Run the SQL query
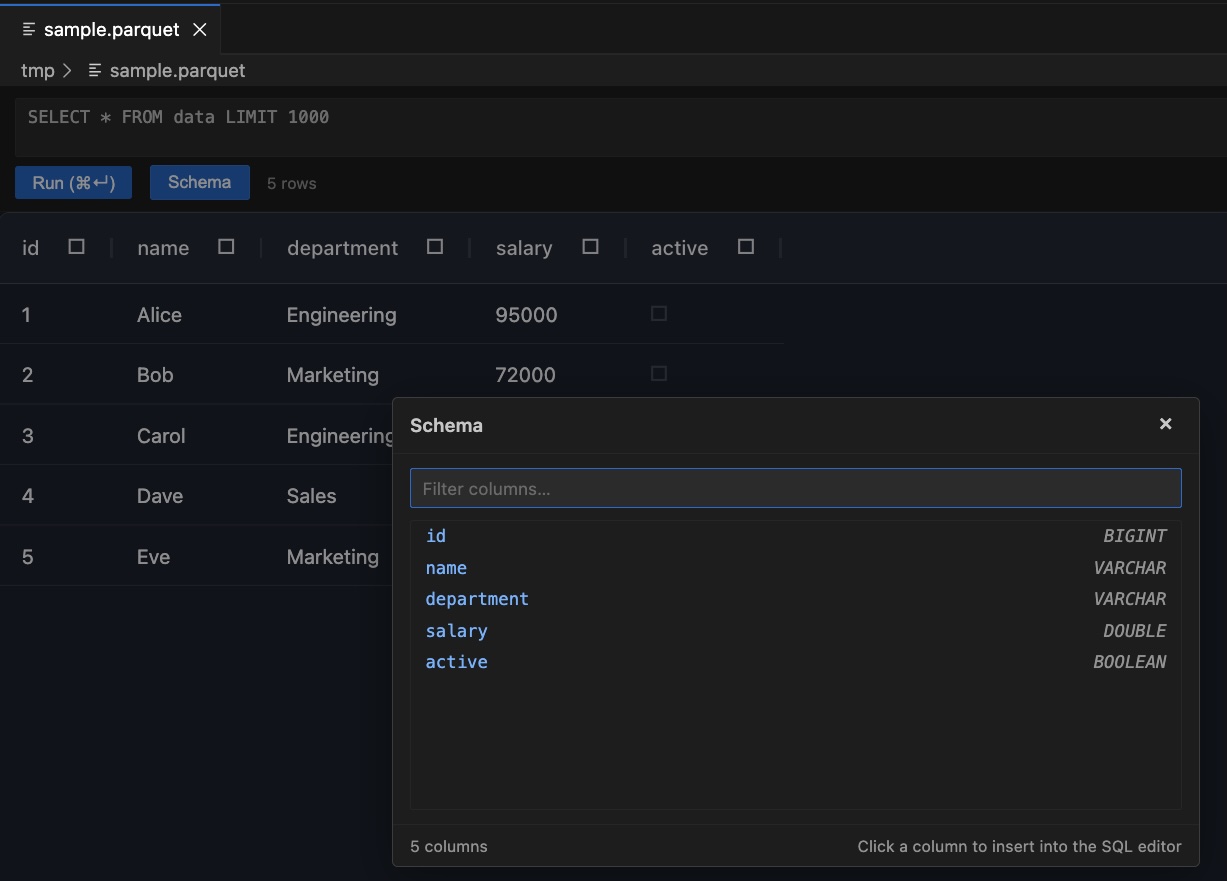 [x=73, y=183]
